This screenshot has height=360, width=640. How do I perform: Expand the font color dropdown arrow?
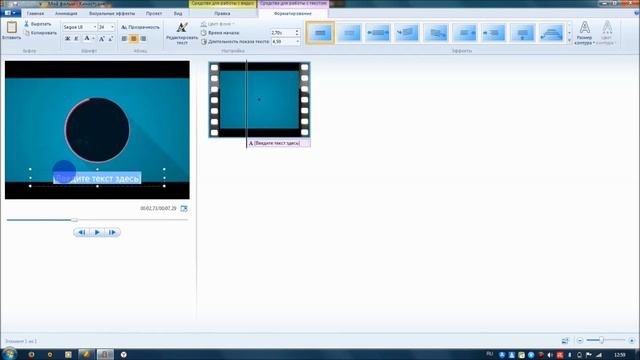93,38
